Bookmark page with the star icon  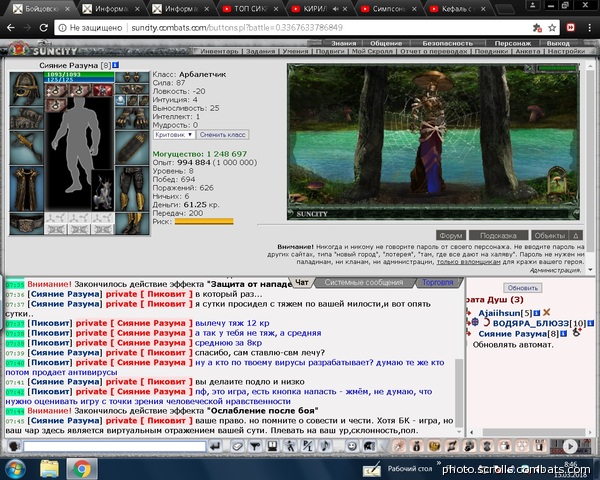[552, 28]
